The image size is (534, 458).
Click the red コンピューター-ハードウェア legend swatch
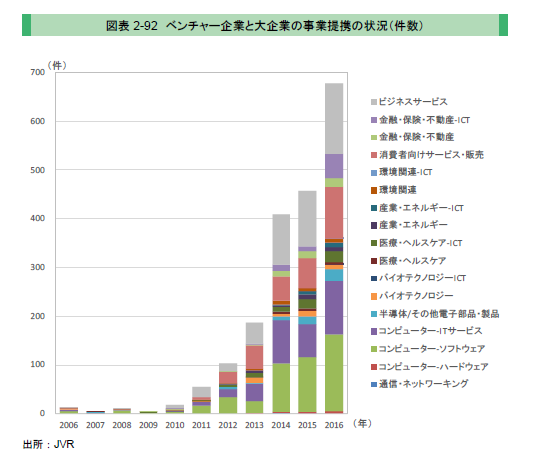pyautogui.click(x=374, y=367)
